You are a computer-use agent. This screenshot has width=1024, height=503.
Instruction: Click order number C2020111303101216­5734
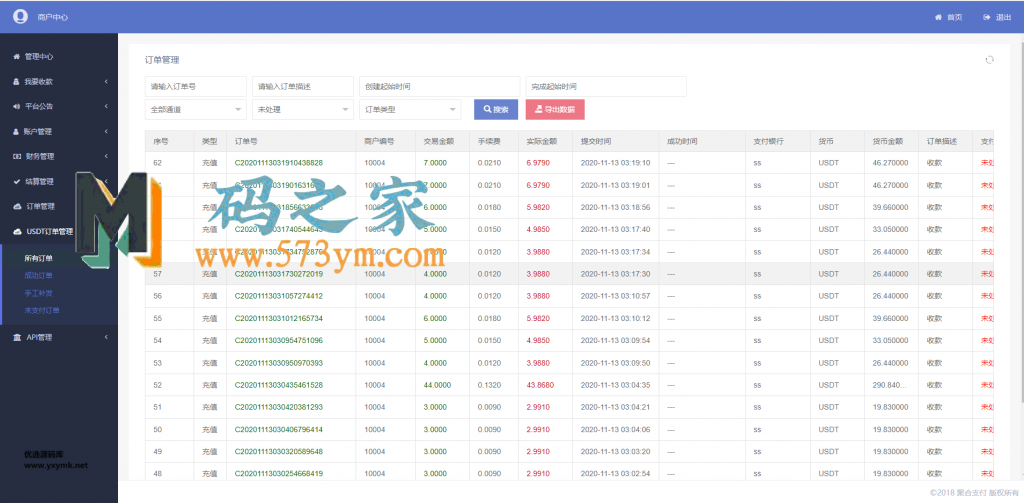click(x=279, y=318)
